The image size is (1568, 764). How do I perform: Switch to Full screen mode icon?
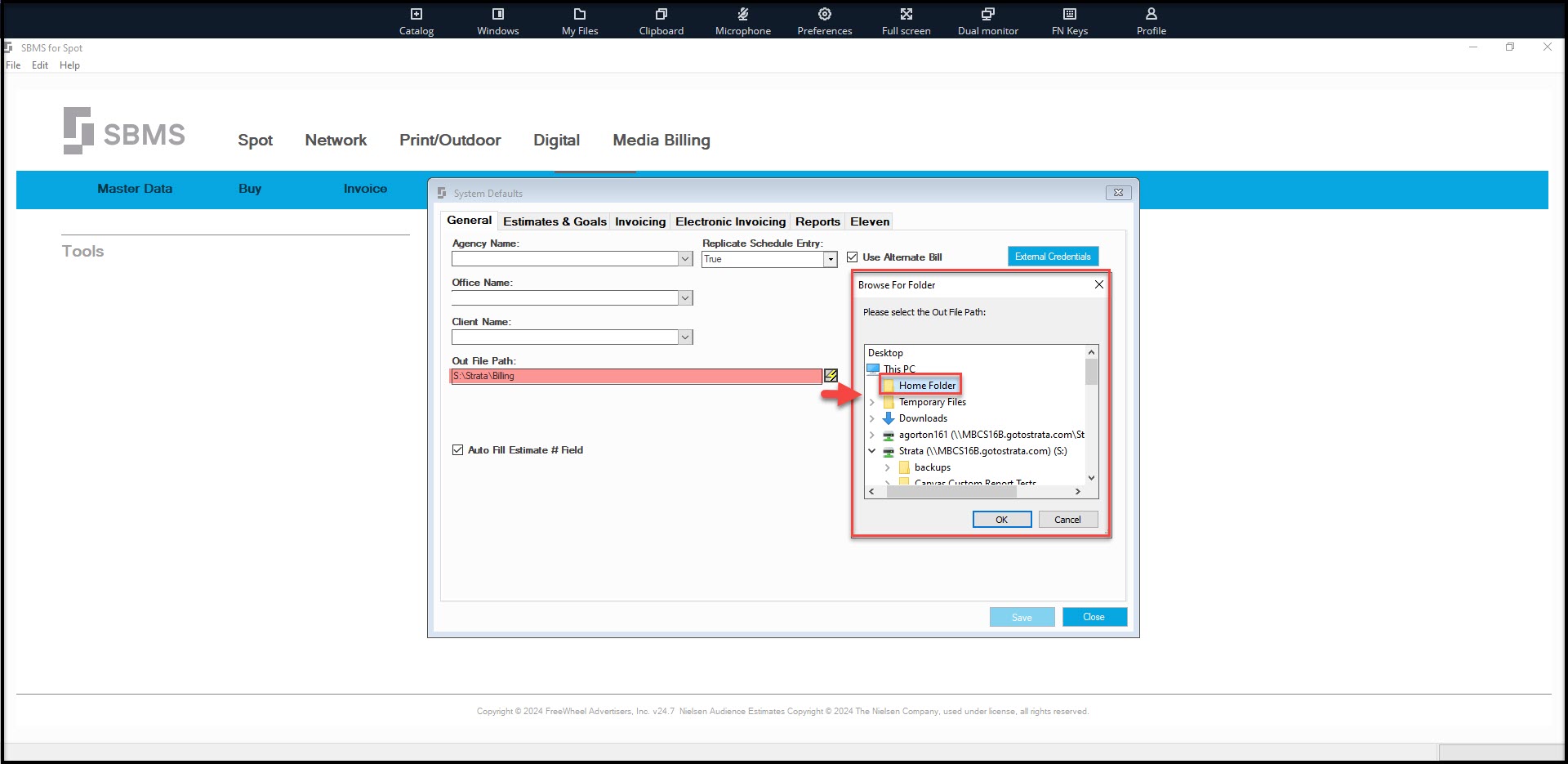[x=906, y=14]
